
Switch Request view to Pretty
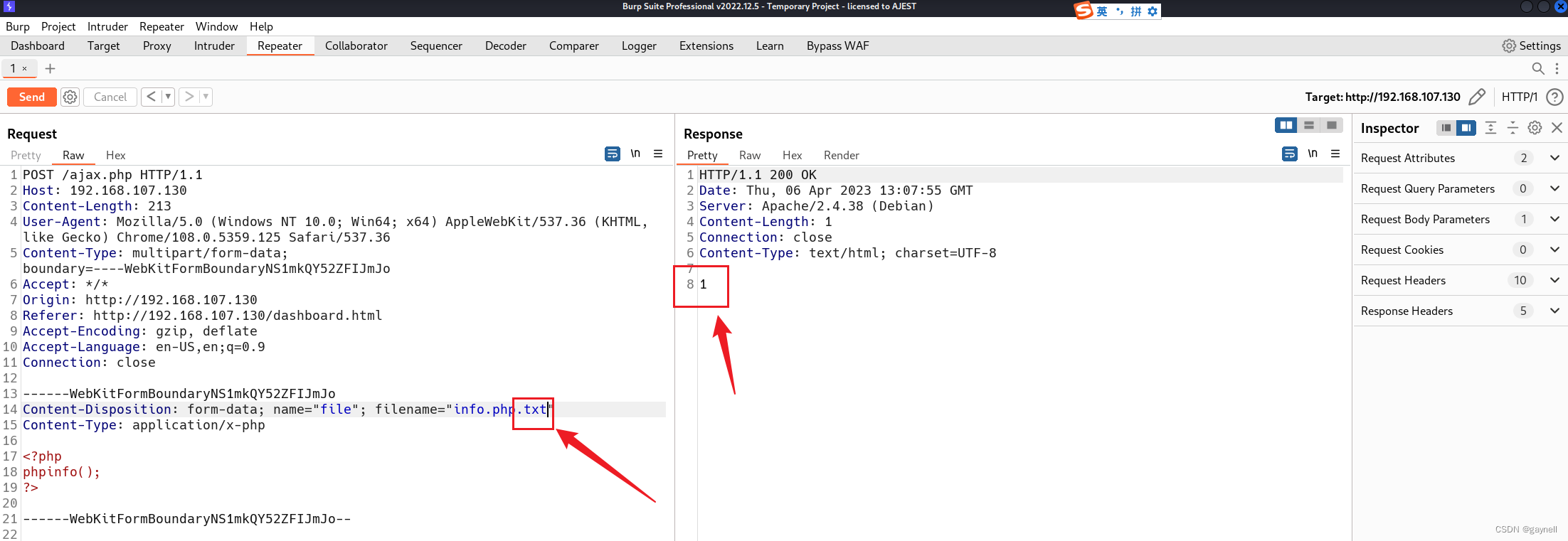pos(26,155)
